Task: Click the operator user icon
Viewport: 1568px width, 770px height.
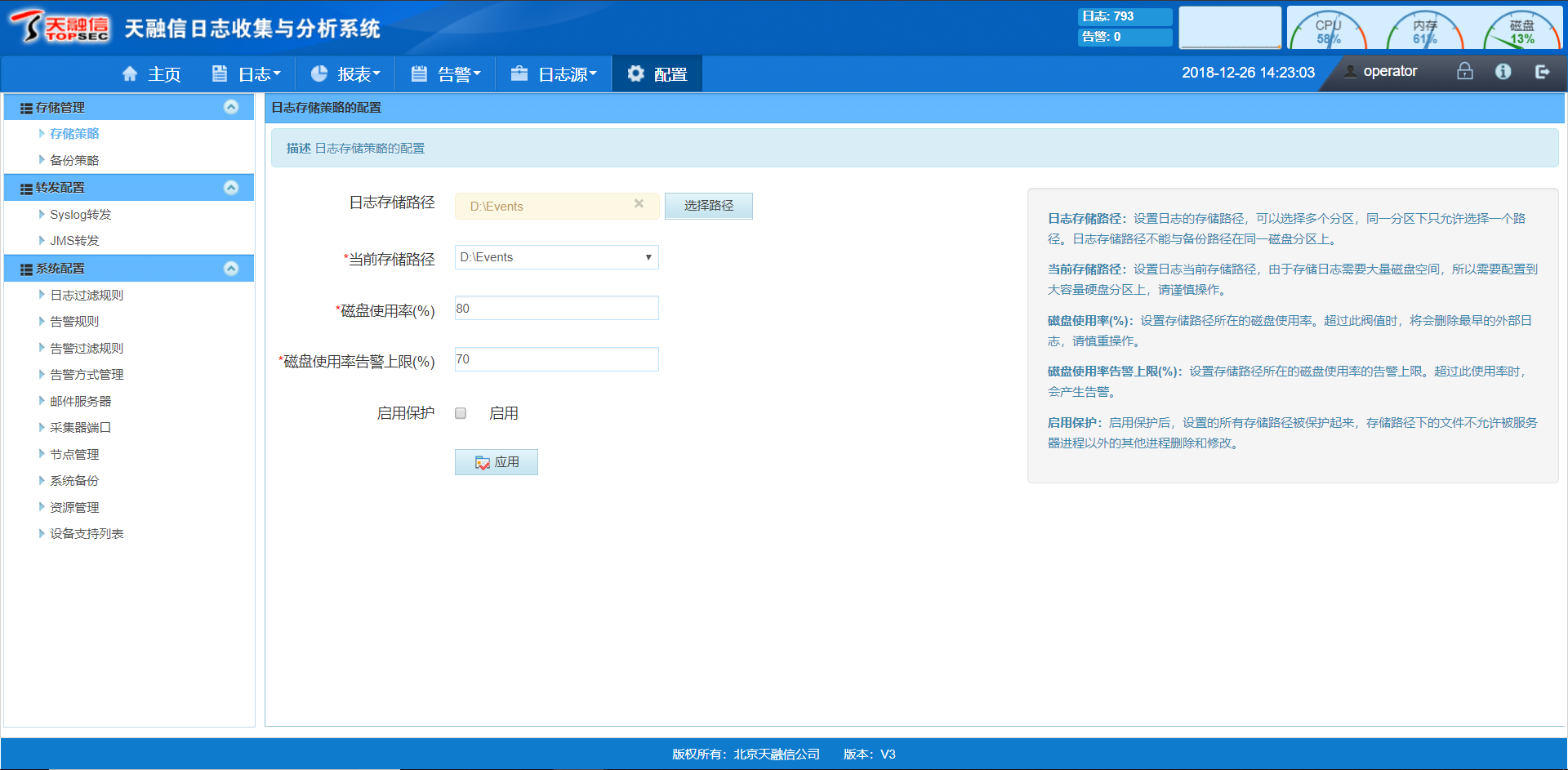Action: click(1351, 72)
